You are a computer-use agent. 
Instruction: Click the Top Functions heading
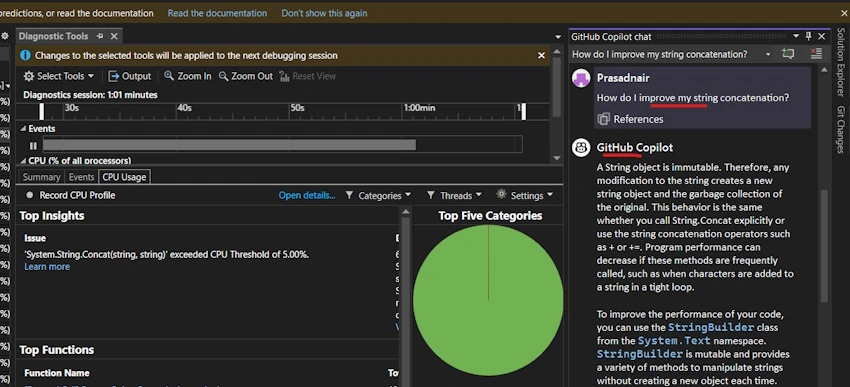57,350
